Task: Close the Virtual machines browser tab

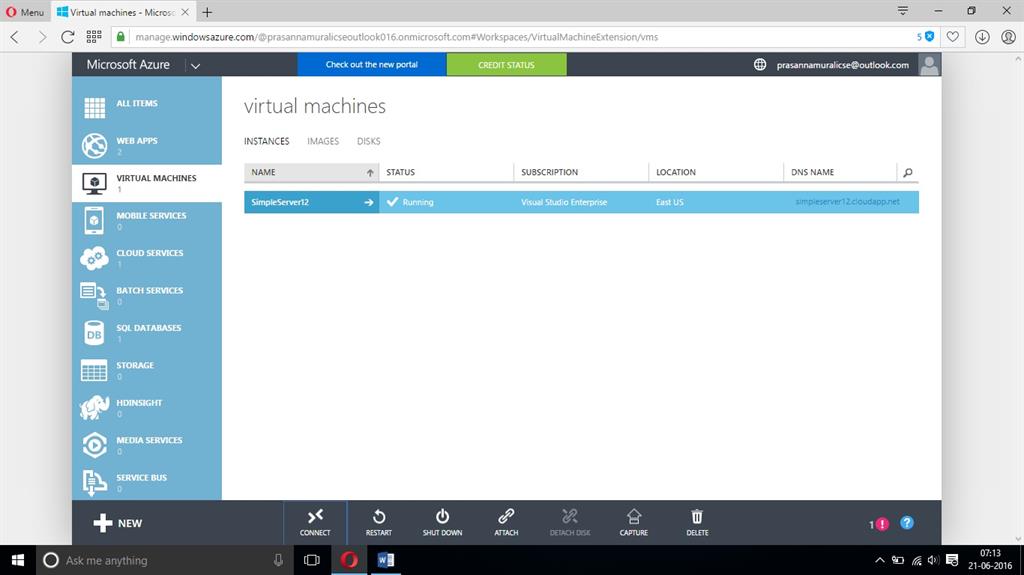Action: pyautogui.click(x=185, y=12)
